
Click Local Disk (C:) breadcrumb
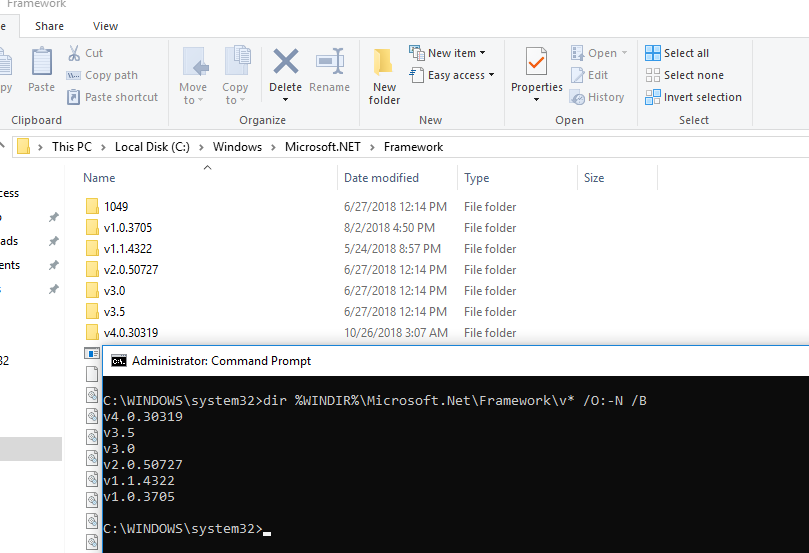(x=152, y=147)
